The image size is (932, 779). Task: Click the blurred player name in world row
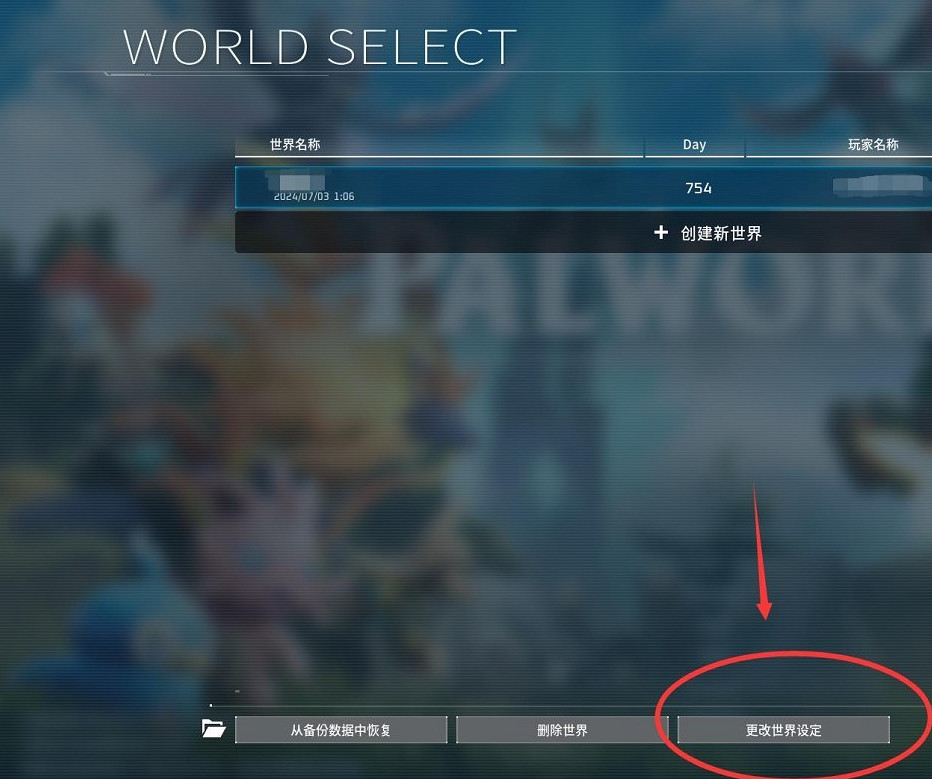point(881,185)
